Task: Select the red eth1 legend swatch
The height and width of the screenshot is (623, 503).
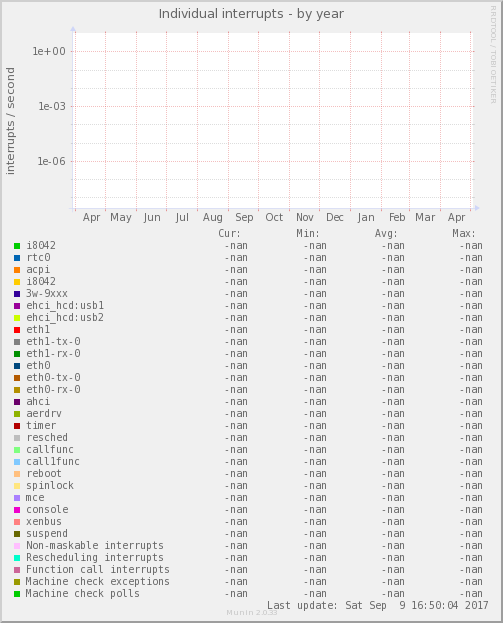Action: [17, 330]
